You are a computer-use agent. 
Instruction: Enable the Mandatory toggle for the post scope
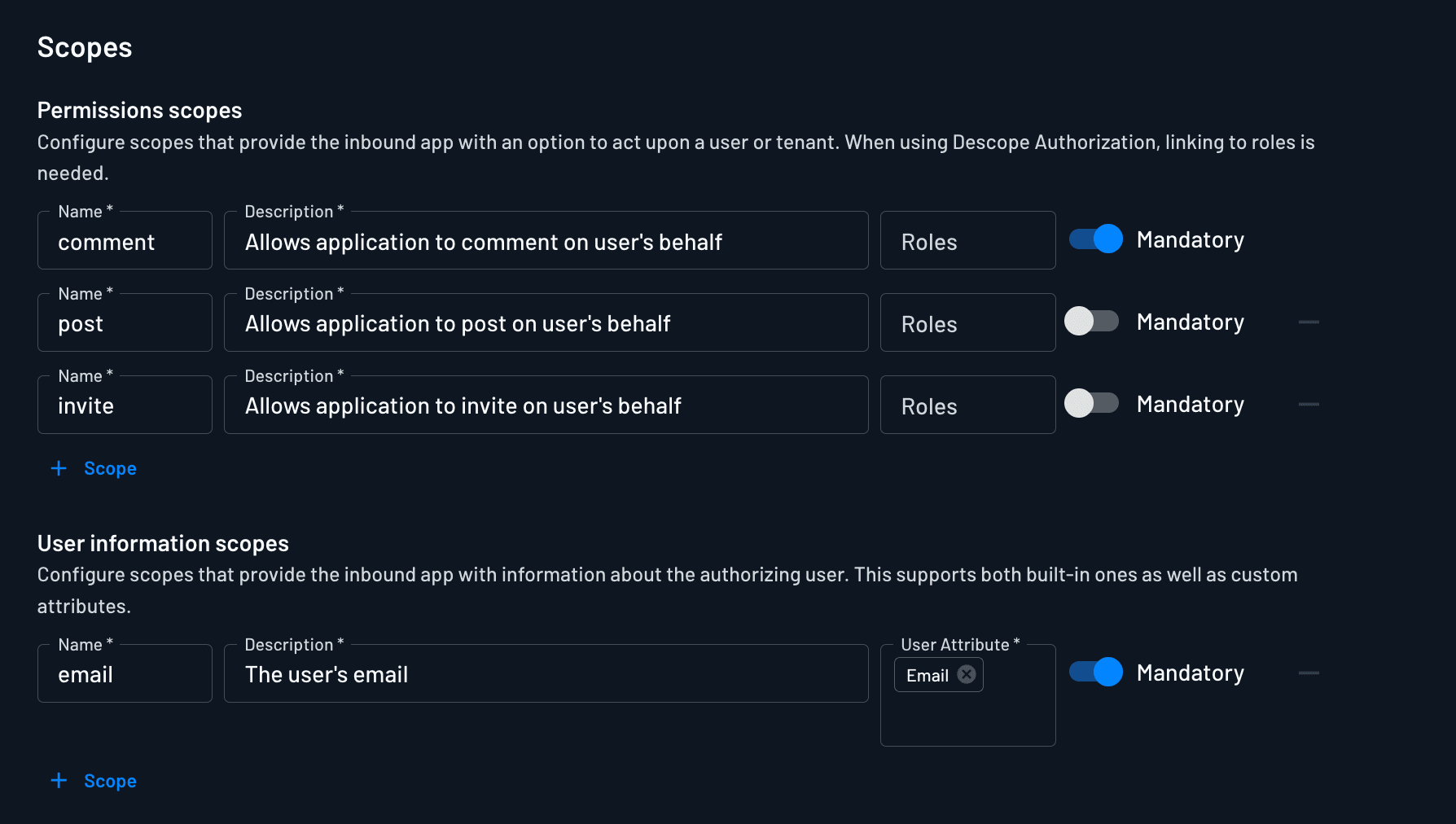1092,322
